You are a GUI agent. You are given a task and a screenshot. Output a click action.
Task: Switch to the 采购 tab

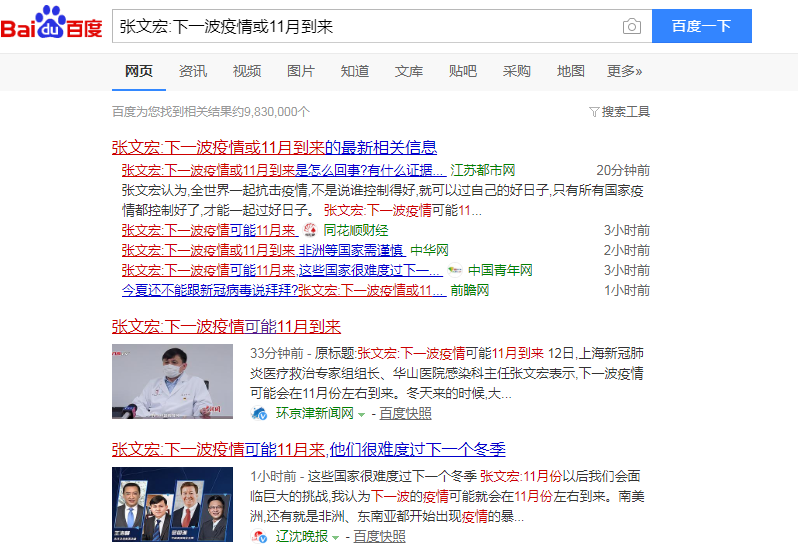517,71
